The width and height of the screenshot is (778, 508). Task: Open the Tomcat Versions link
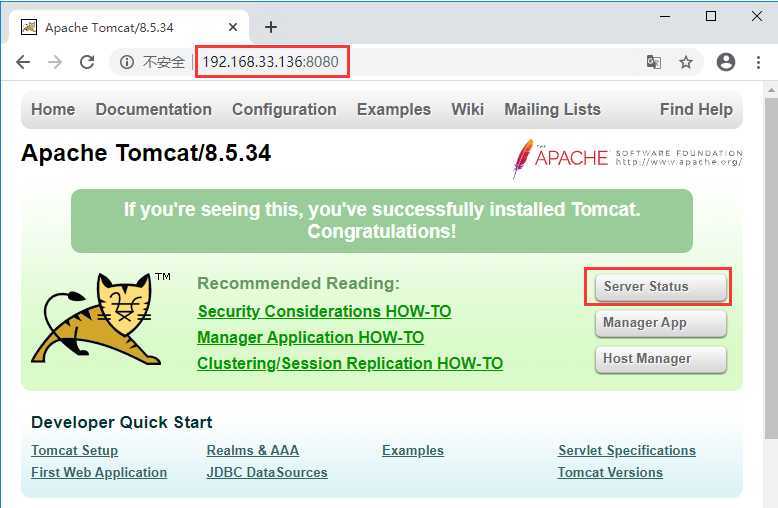(610, 472)
